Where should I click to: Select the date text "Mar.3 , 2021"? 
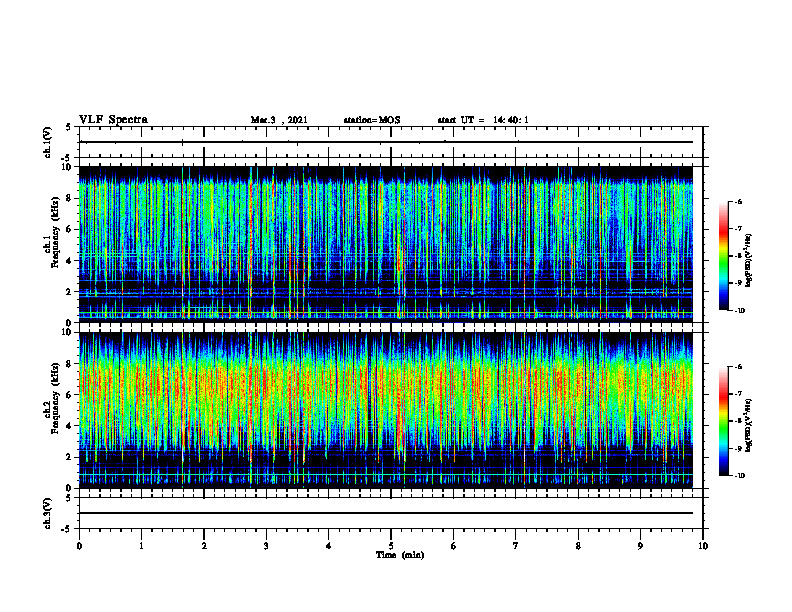(x=279, y=120)
